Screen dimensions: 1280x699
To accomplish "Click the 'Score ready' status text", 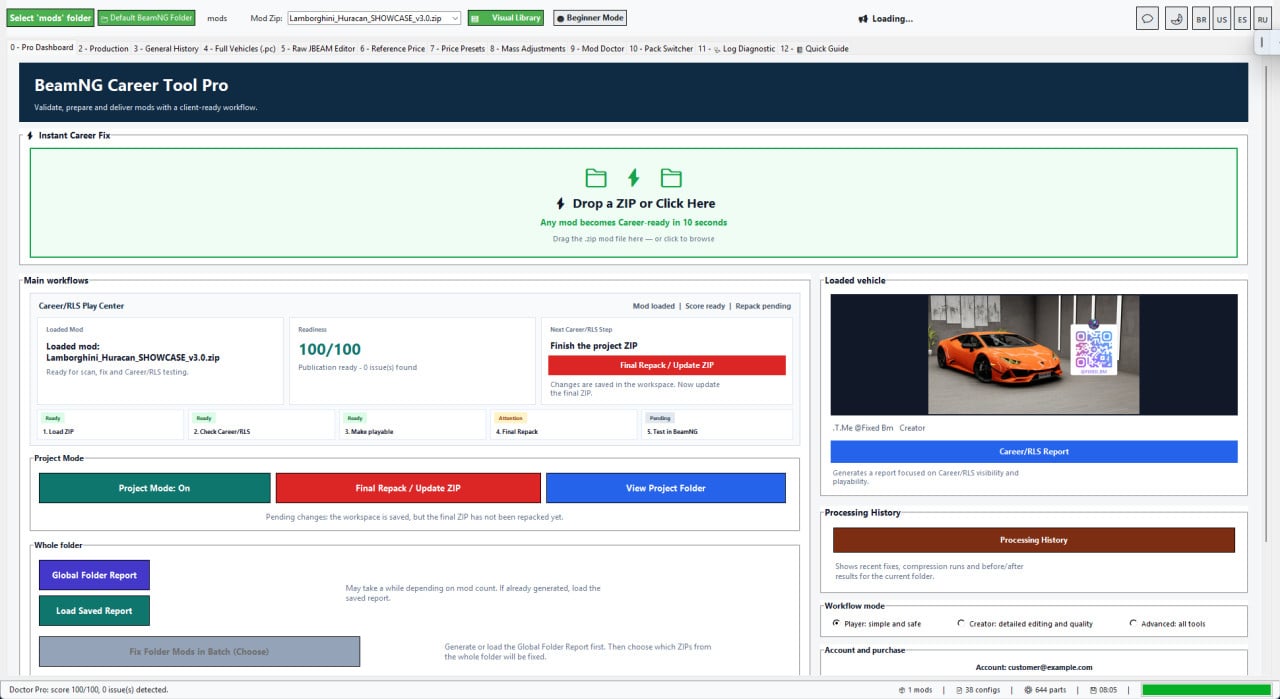I will (x=705, y=306).
